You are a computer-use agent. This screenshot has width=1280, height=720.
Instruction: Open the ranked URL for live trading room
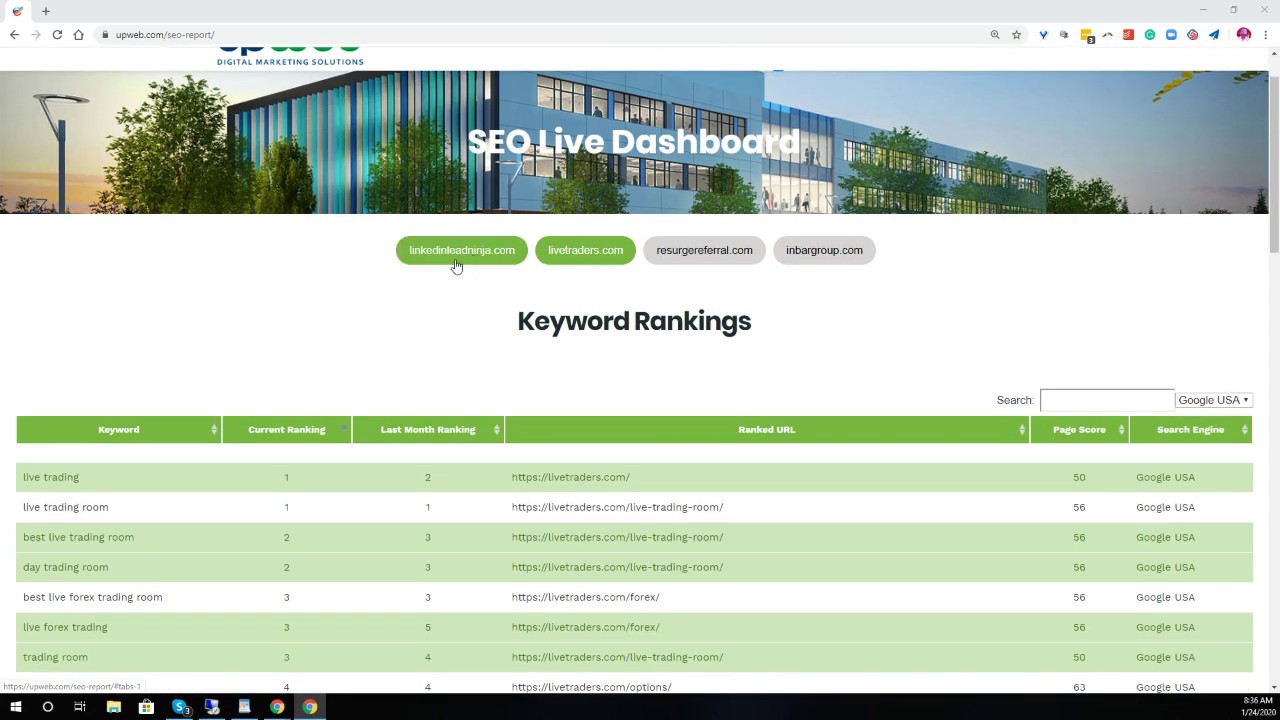pos(617,507)
